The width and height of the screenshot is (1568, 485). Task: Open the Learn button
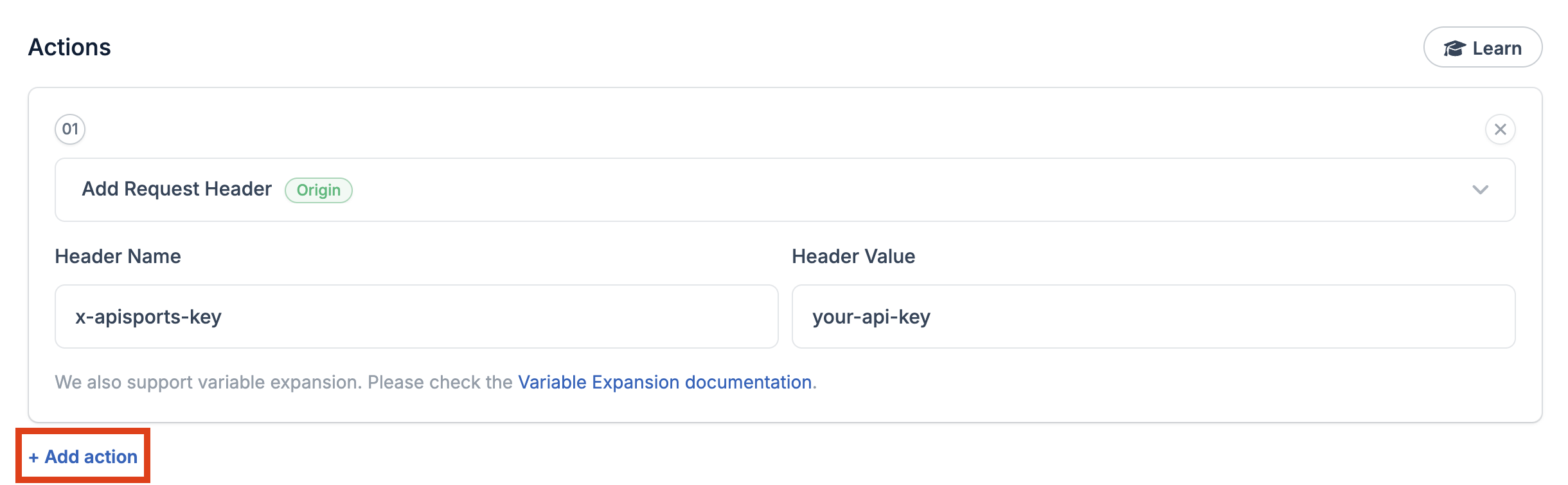[x=1483, y=47]
